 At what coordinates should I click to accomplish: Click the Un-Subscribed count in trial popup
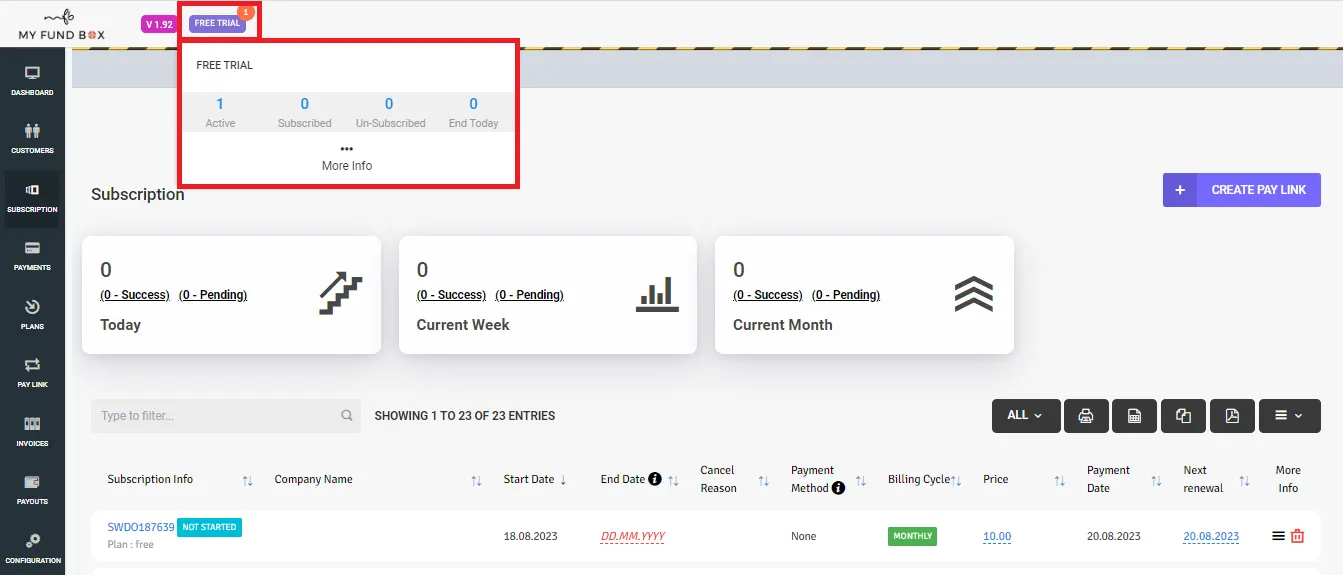389,104
